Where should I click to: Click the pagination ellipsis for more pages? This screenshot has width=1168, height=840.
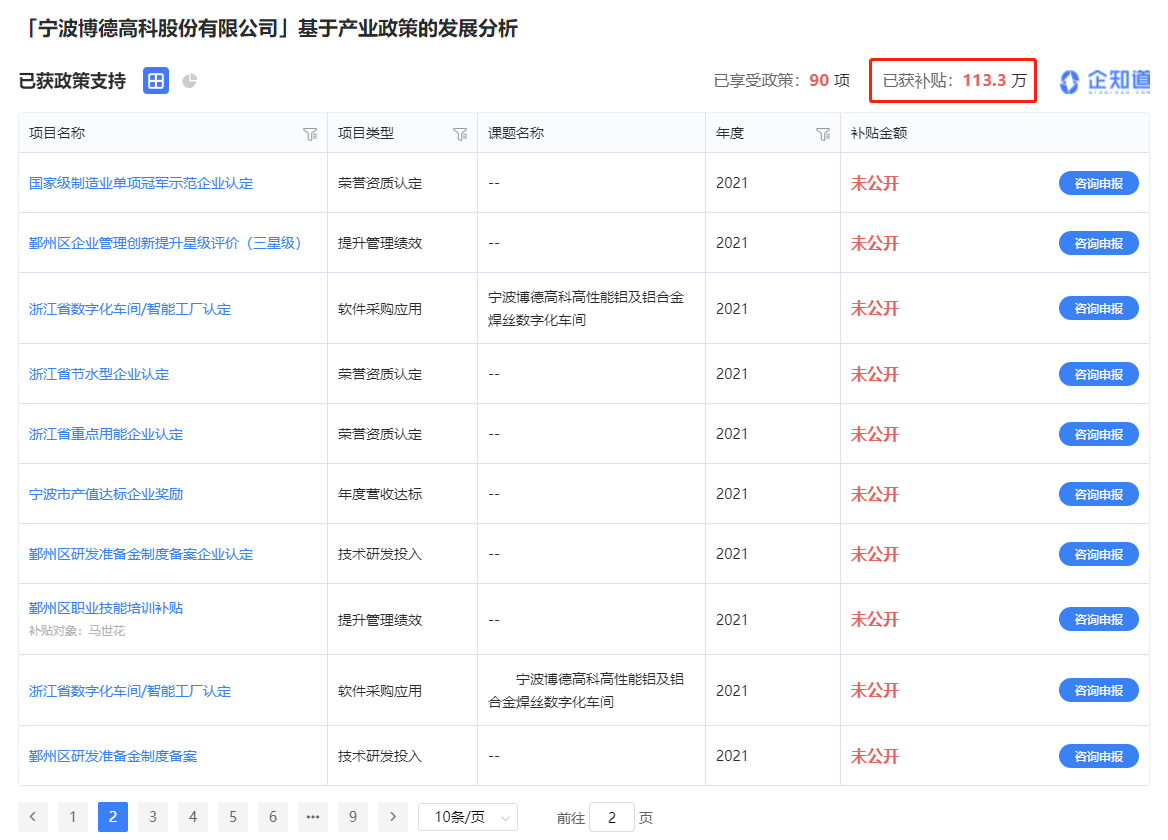point(313,817)
